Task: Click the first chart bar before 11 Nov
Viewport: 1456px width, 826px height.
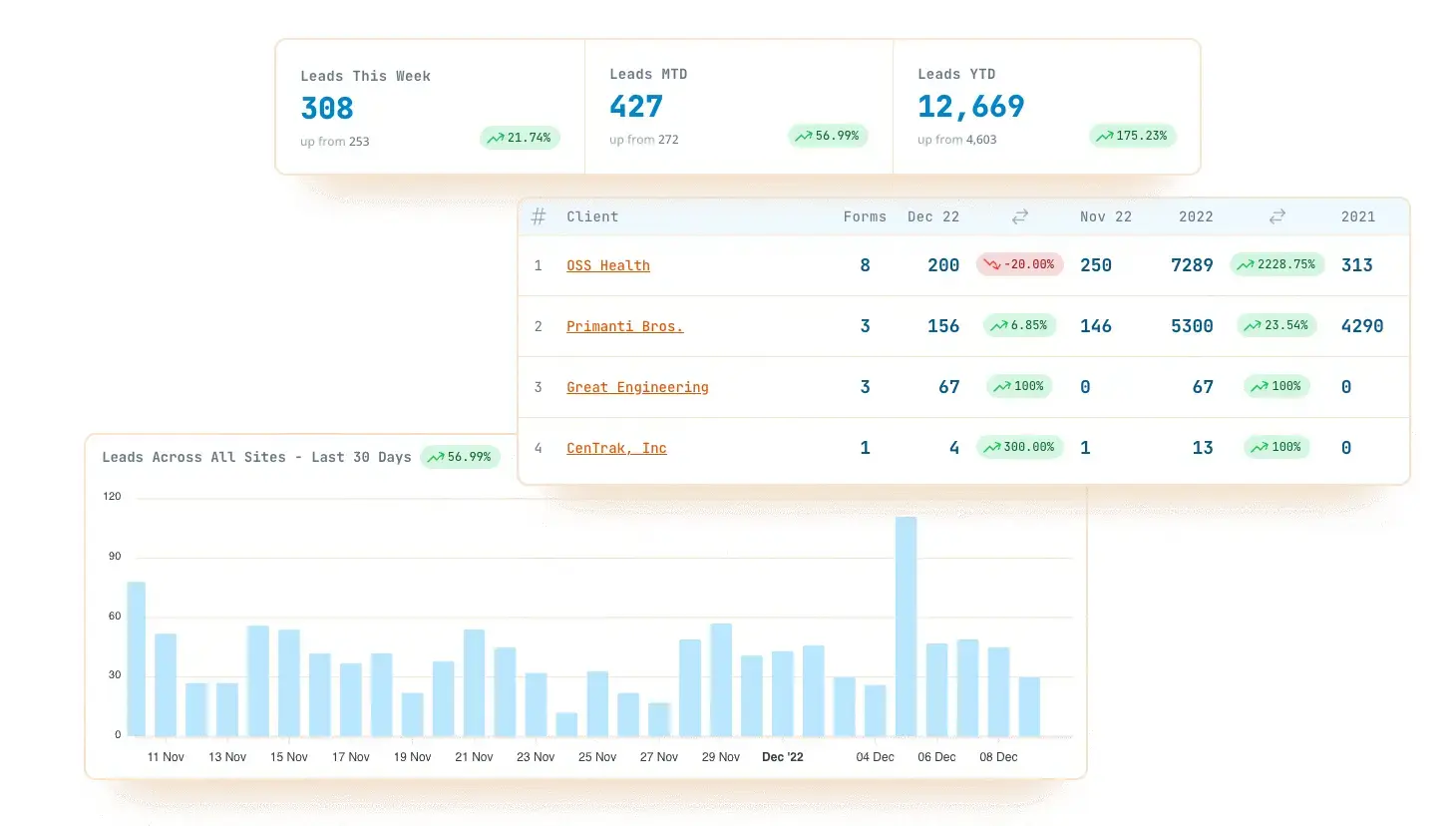Action: (x=137, y=659)
